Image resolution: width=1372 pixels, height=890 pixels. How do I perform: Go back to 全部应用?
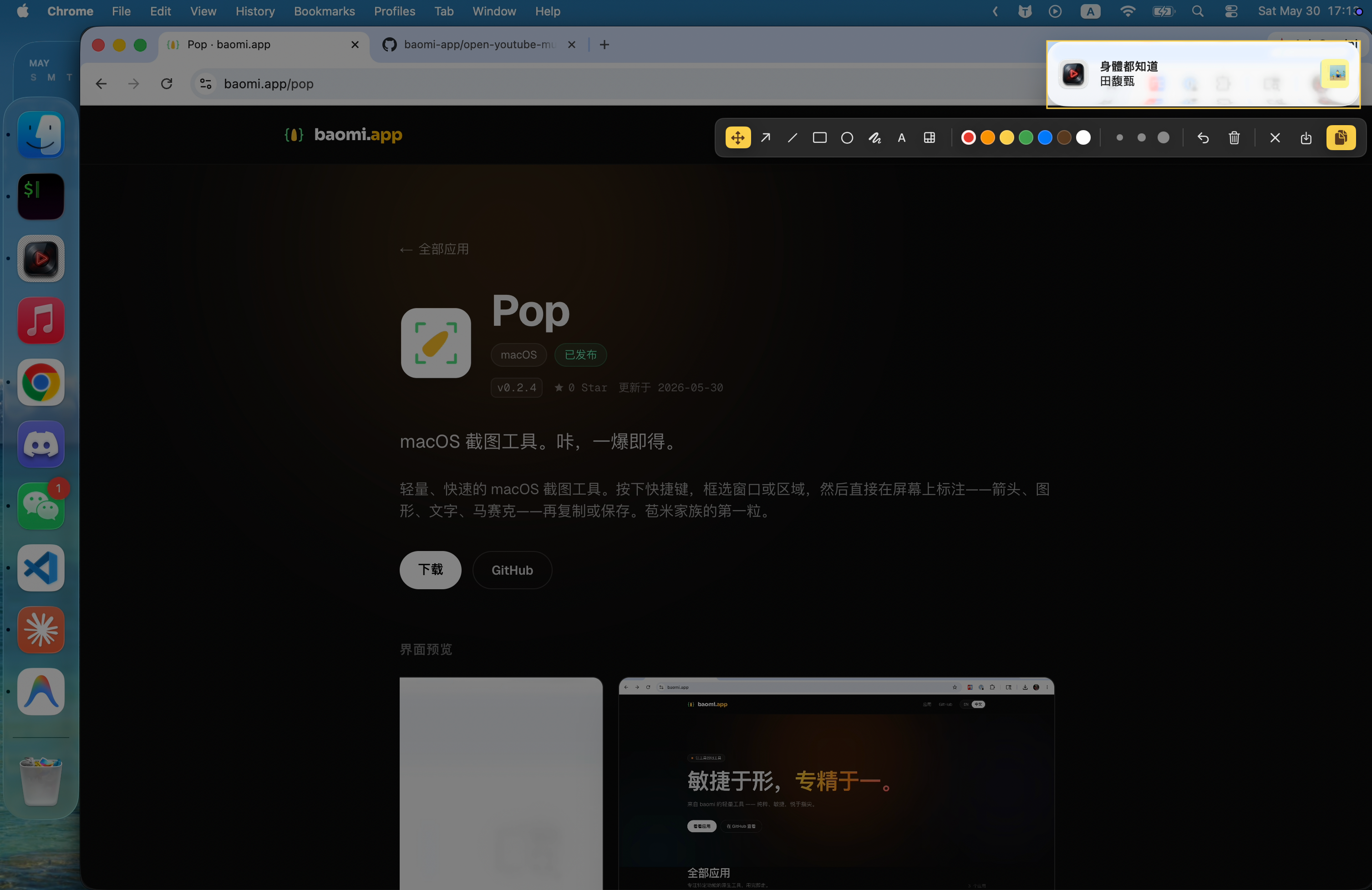435,249
